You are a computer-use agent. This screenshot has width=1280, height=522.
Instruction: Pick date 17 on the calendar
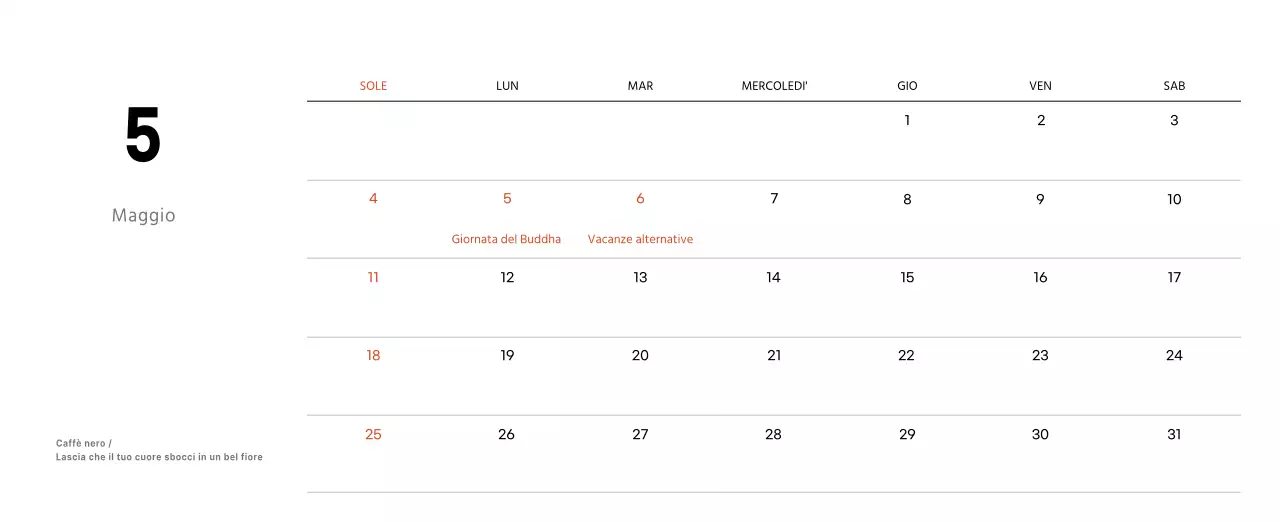(x=1174, y=278)
